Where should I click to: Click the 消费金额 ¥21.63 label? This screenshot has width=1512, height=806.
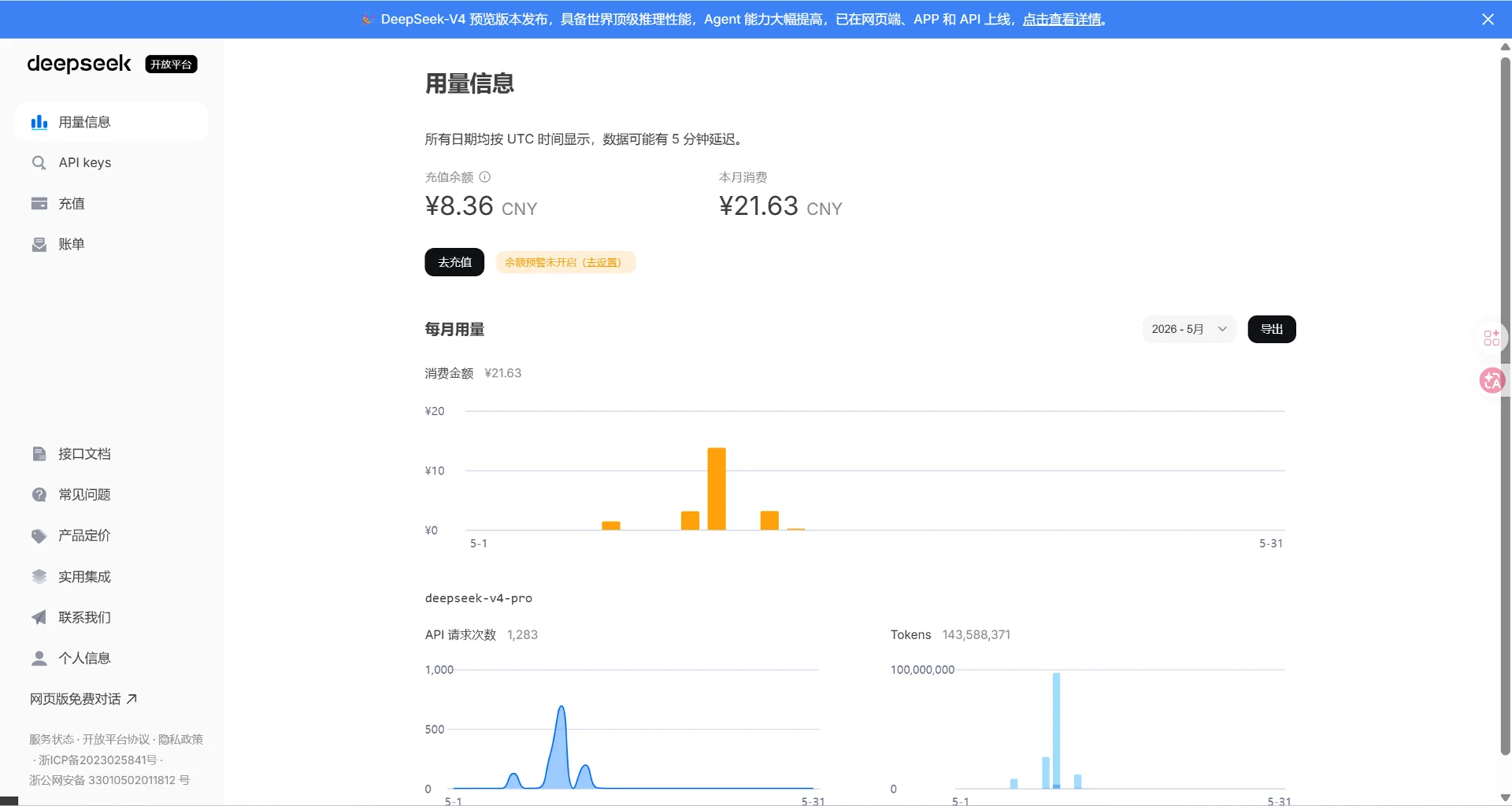(x=472, y=373)
